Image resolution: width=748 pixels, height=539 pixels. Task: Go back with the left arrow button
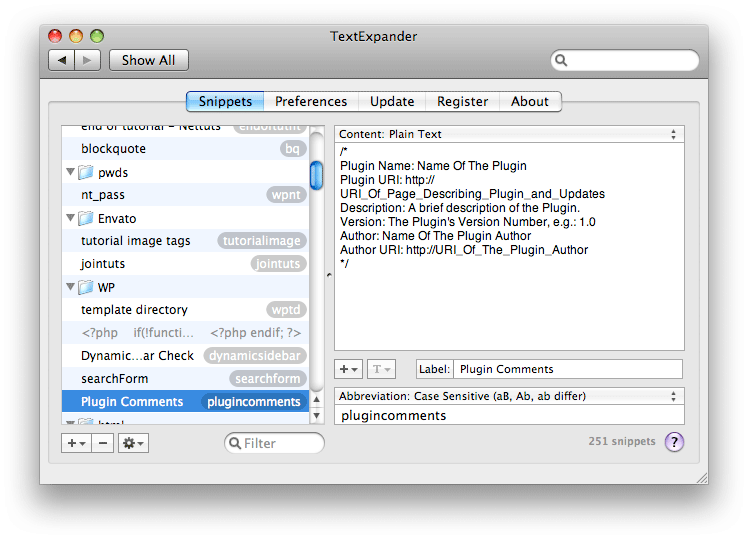click(62, 60)
